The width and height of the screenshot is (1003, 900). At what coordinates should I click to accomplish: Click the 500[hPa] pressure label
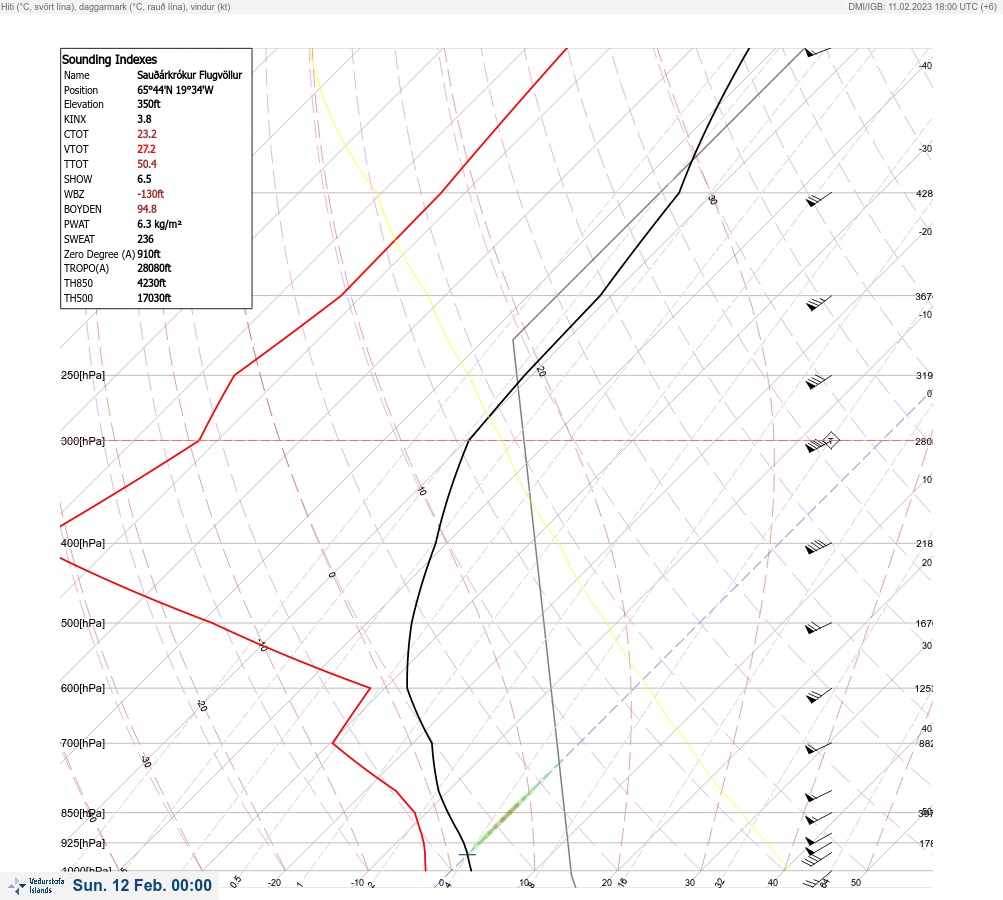83,623
